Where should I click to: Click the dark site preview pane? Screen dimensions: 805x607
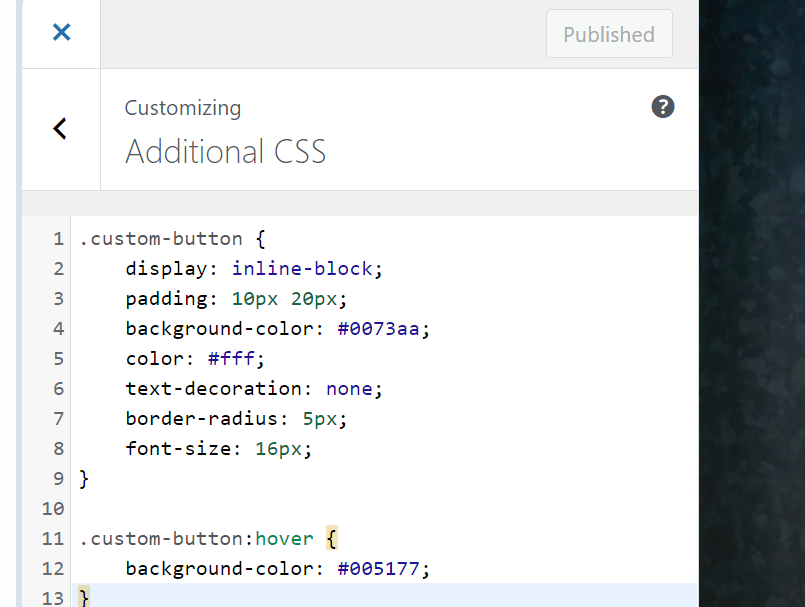pyautogui.click(x=752, y=300)
